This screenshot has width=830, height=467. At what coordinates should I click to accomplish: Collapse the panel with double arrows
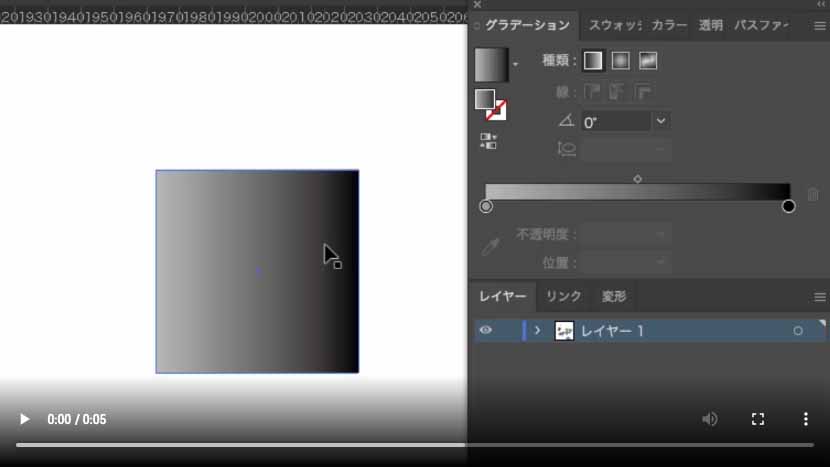821,4
